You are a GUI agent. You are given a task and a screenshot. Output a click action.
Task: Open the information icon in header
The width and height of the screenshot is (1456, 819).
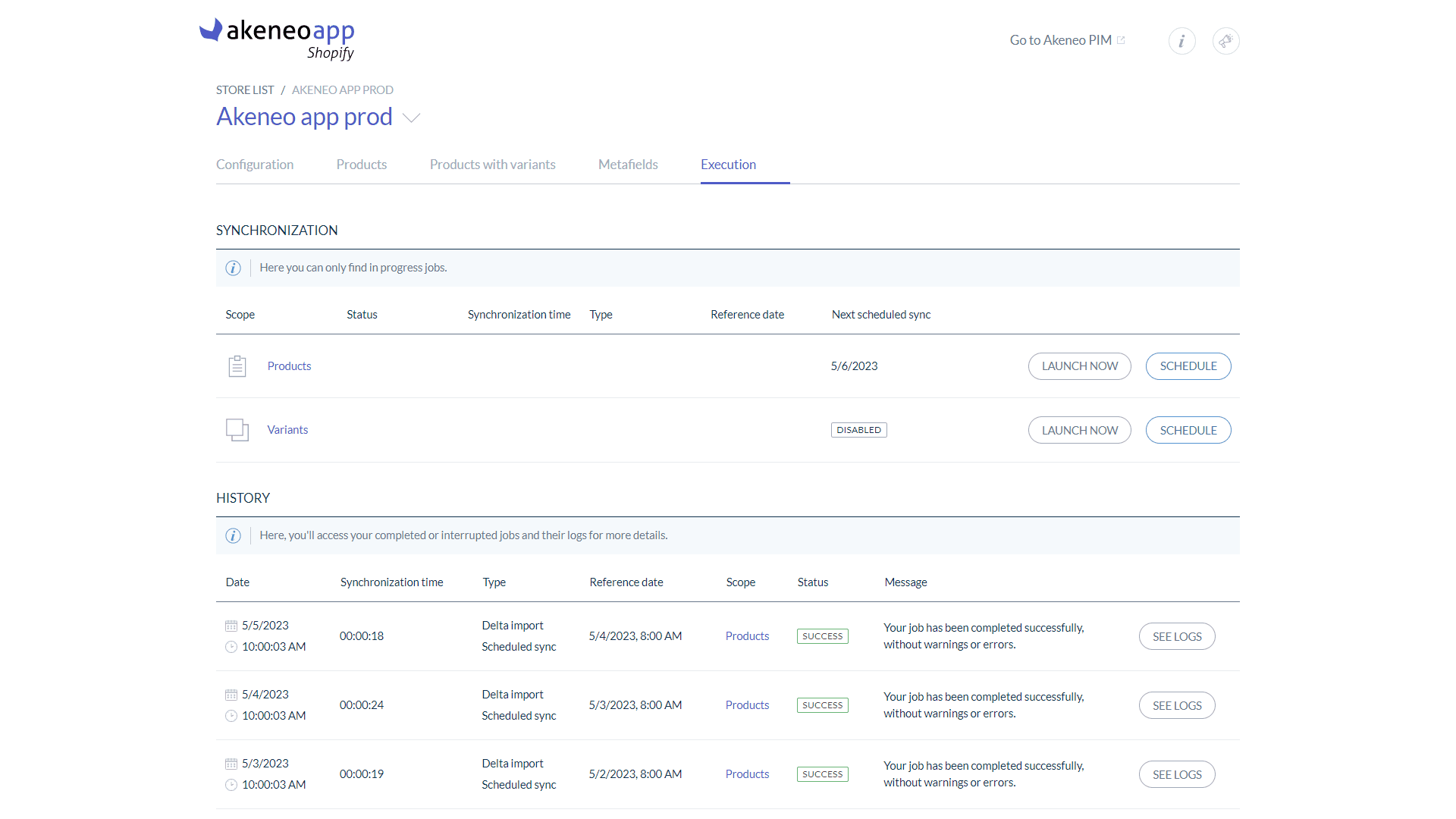pyautogui.click(x=1181, y=41)
